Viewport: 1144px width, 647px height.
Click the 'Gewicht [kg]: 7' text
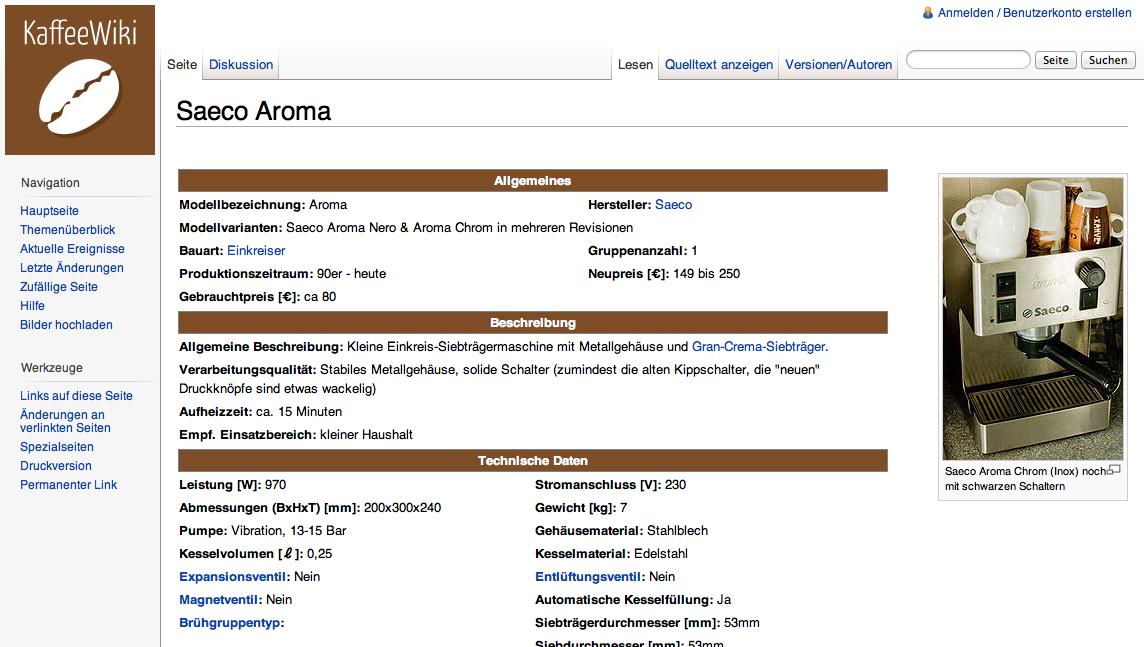tap(581, 508)
